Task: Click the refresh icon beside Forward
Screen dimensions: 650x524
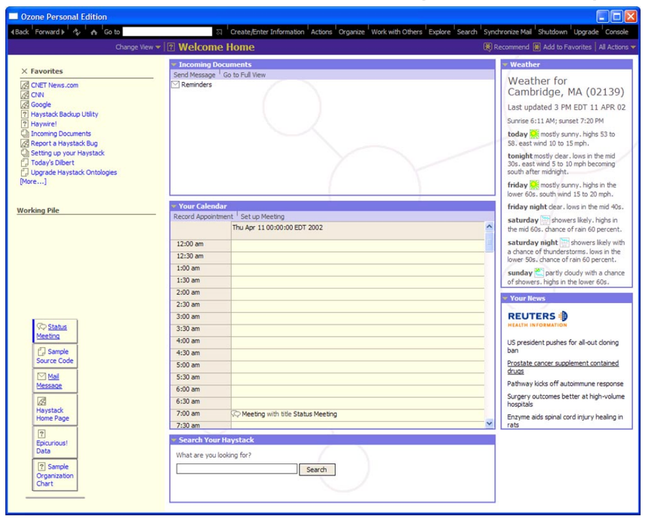Action: click(x=77, y=32)
